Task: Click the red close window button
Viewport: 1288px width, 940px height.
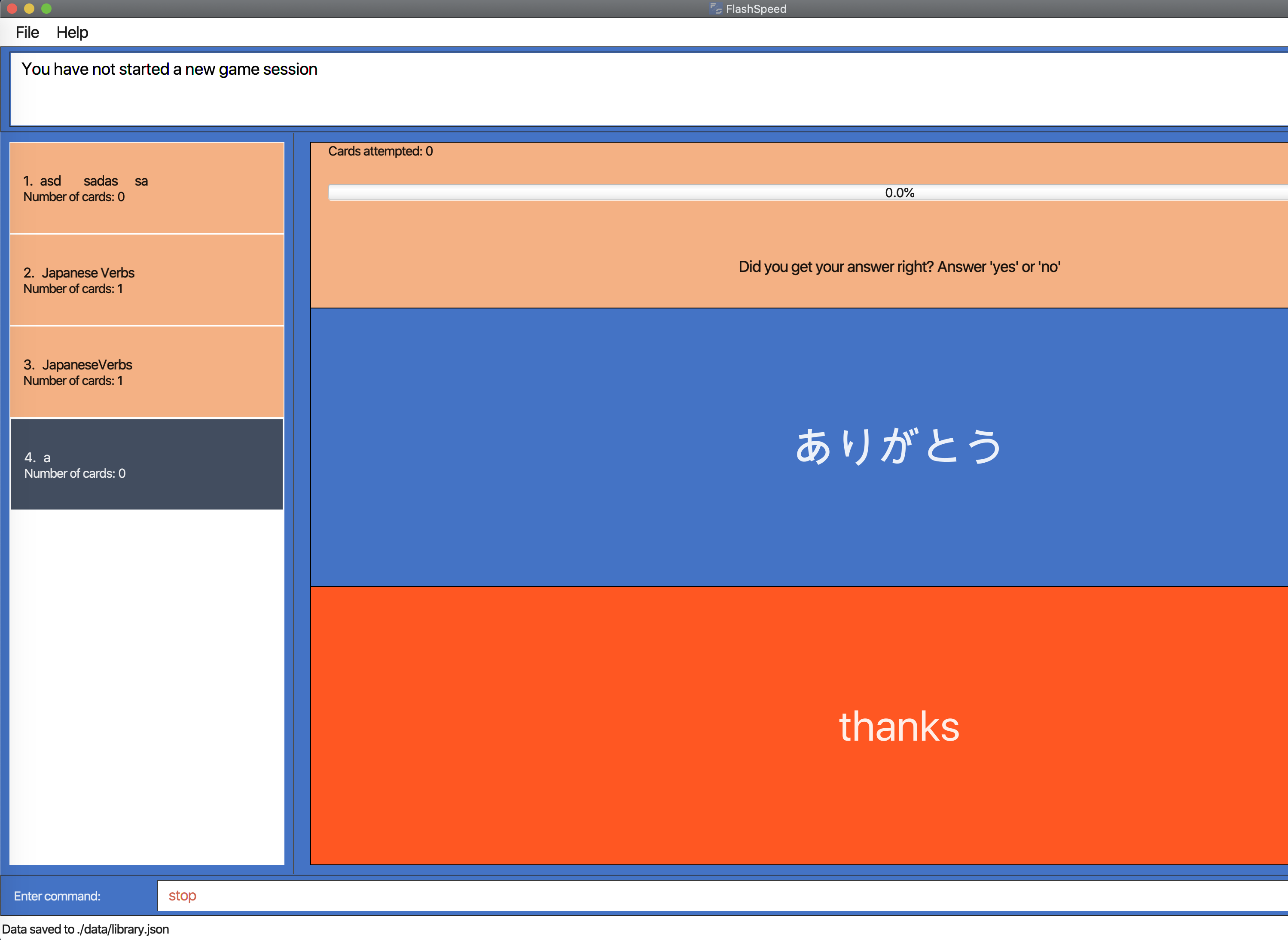Action: click(12, 9)
